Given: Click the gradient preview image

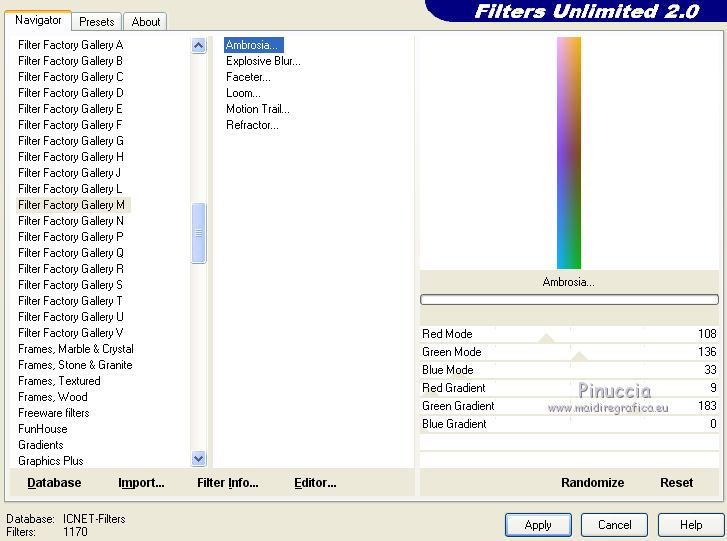Looking at the screenshot, I should (x=568, y=153).
